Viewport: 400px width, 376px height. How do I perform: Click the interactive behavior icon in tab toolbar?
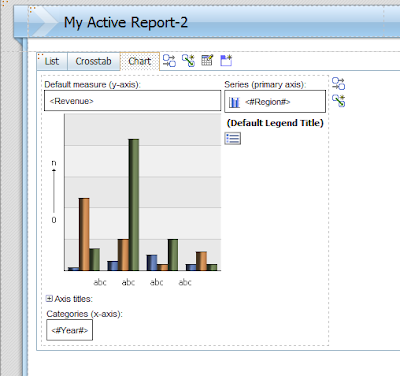click(169, 61)
